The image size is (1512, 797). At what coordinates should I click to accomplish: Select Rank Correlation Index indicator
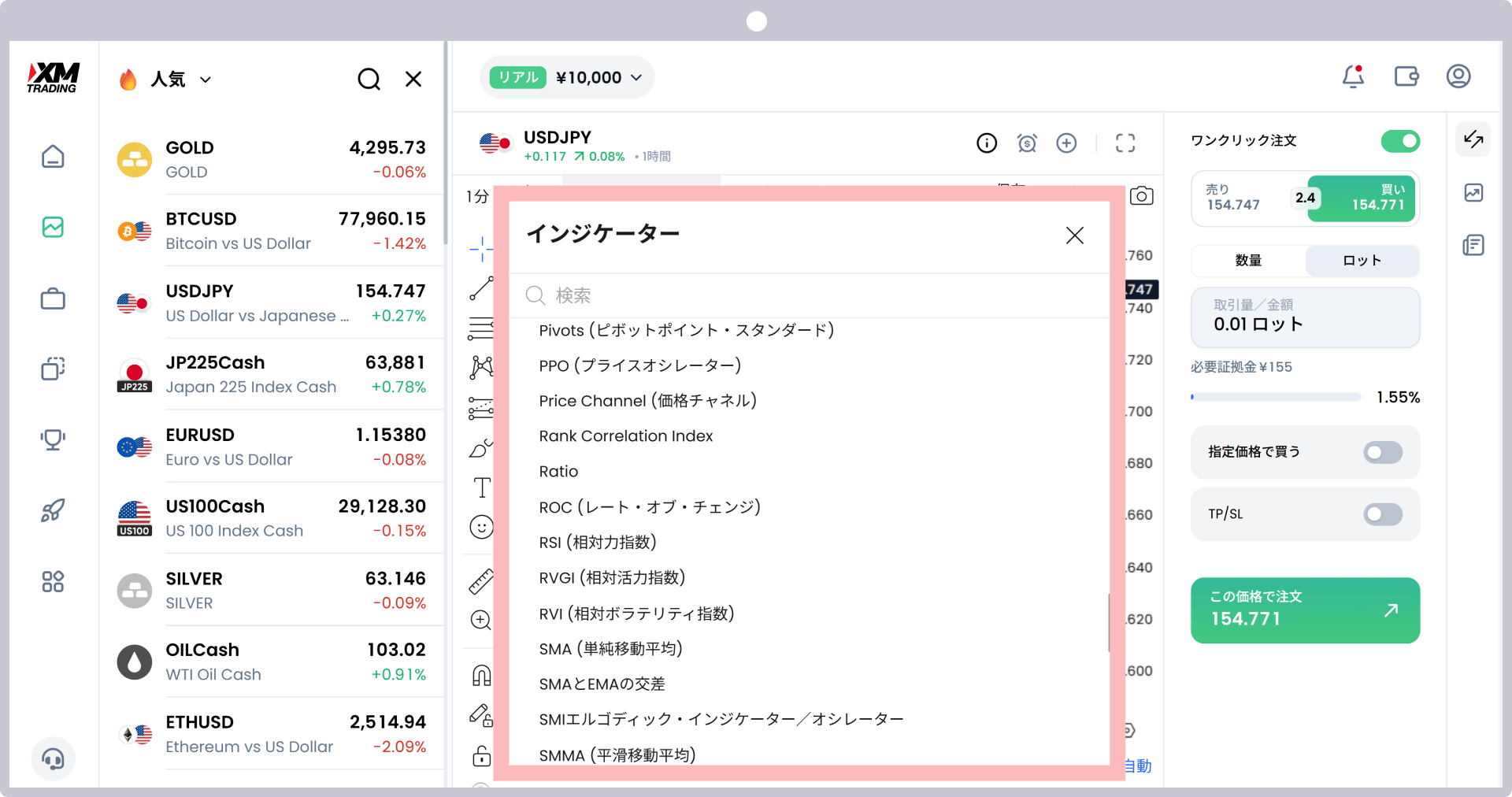625,436
